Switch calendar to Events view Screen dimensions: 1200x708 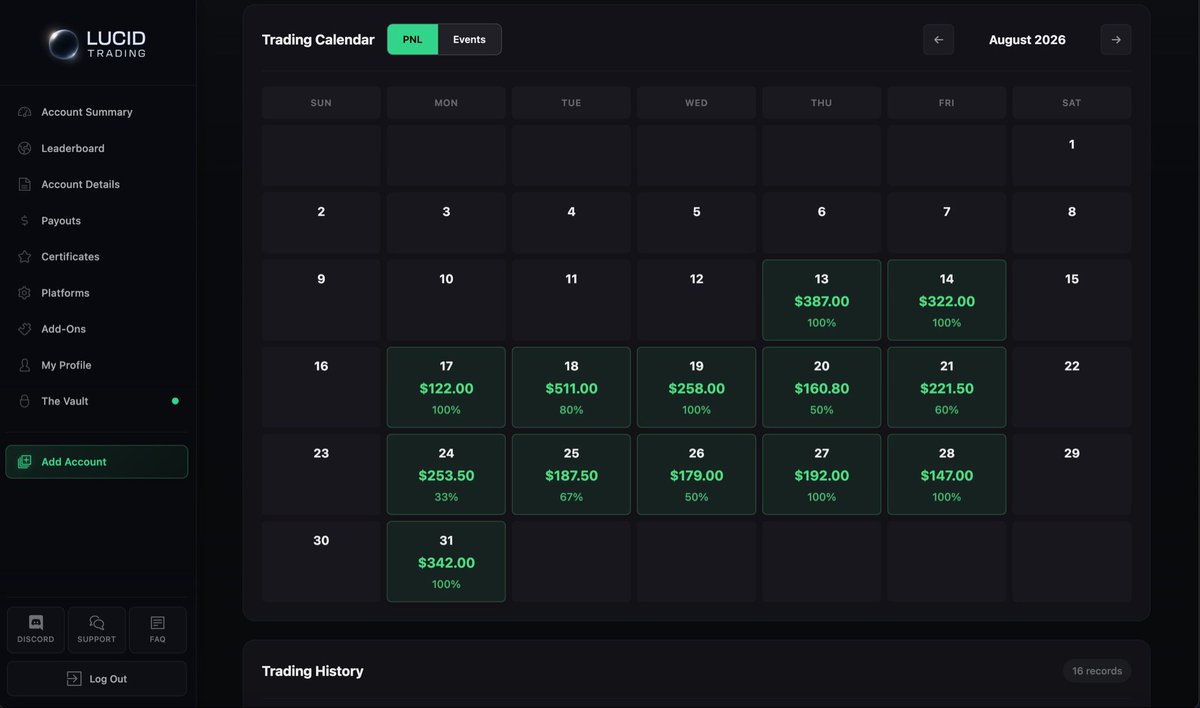click(x=469, y=40)
